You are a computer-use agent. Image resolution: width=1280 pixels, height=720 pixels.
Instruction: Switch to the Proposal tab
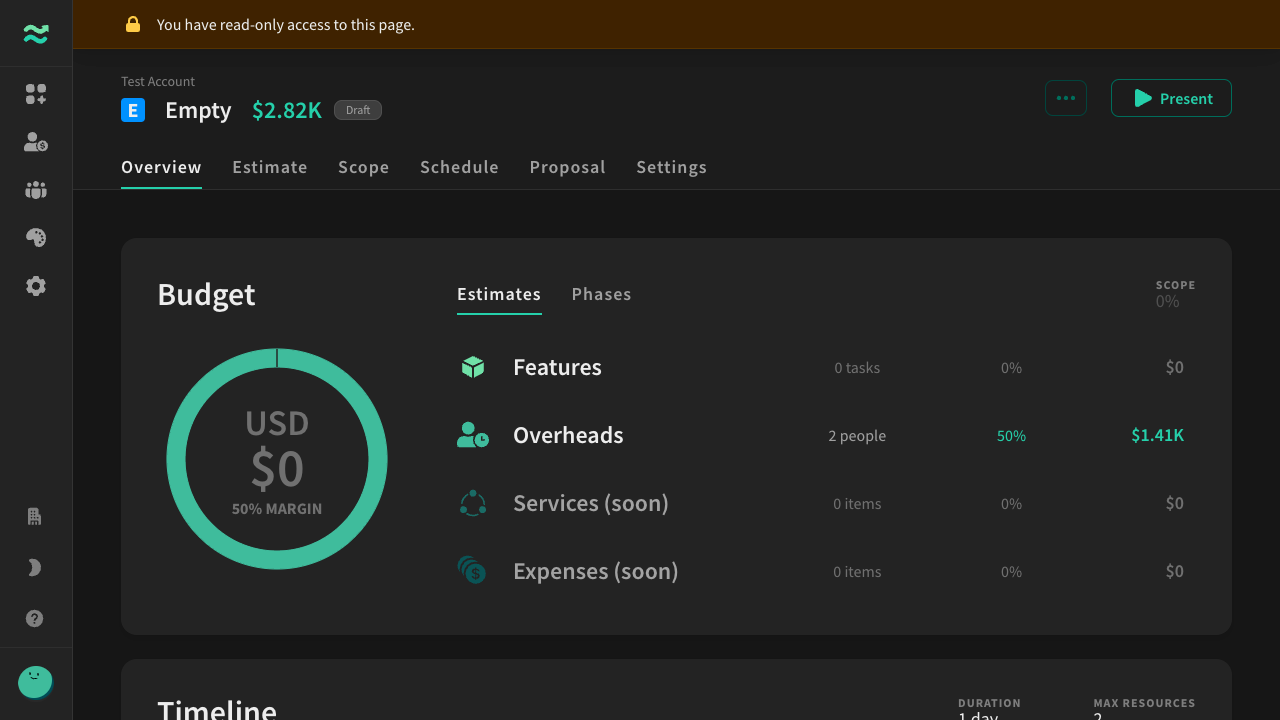(x=568, y=167)
